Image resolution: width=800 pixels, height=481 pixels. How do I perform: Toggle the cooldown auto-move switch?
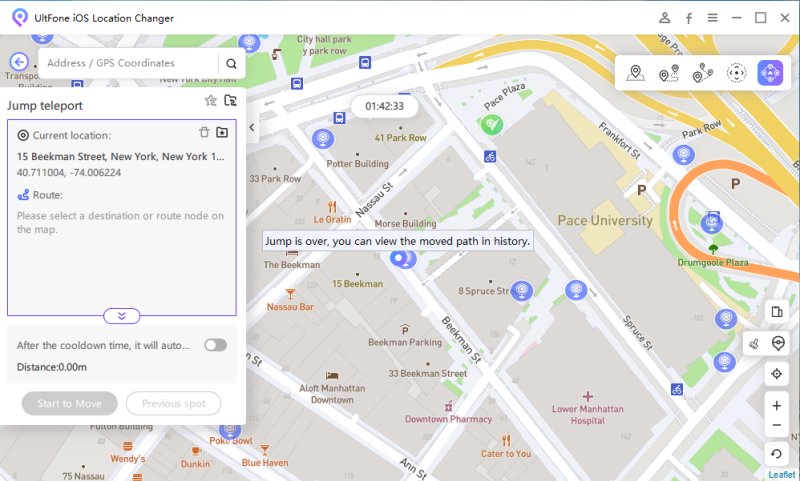click(x=215, y=345)
